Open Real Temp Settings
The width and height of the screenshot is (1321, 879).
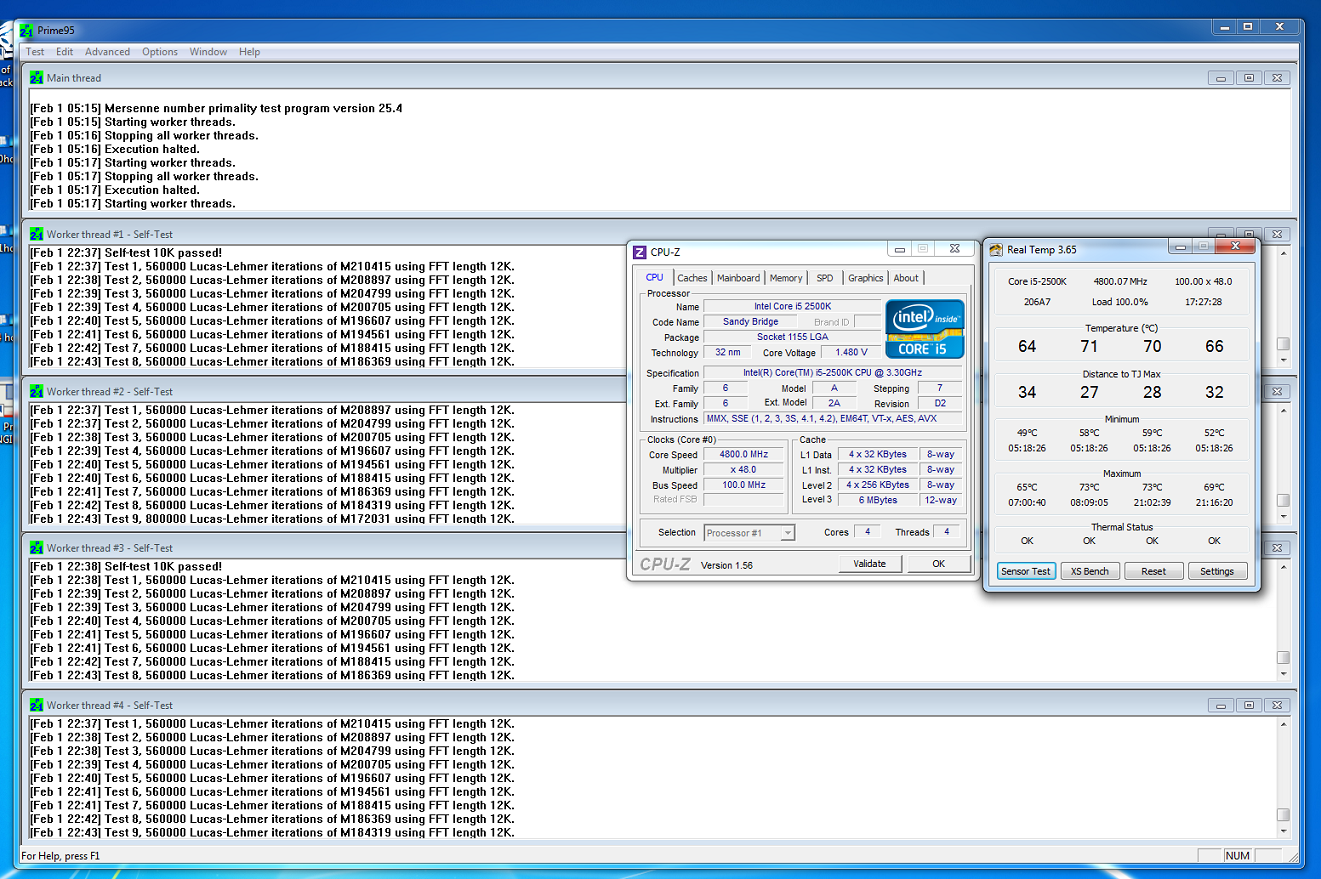[x=1216, y=571]
